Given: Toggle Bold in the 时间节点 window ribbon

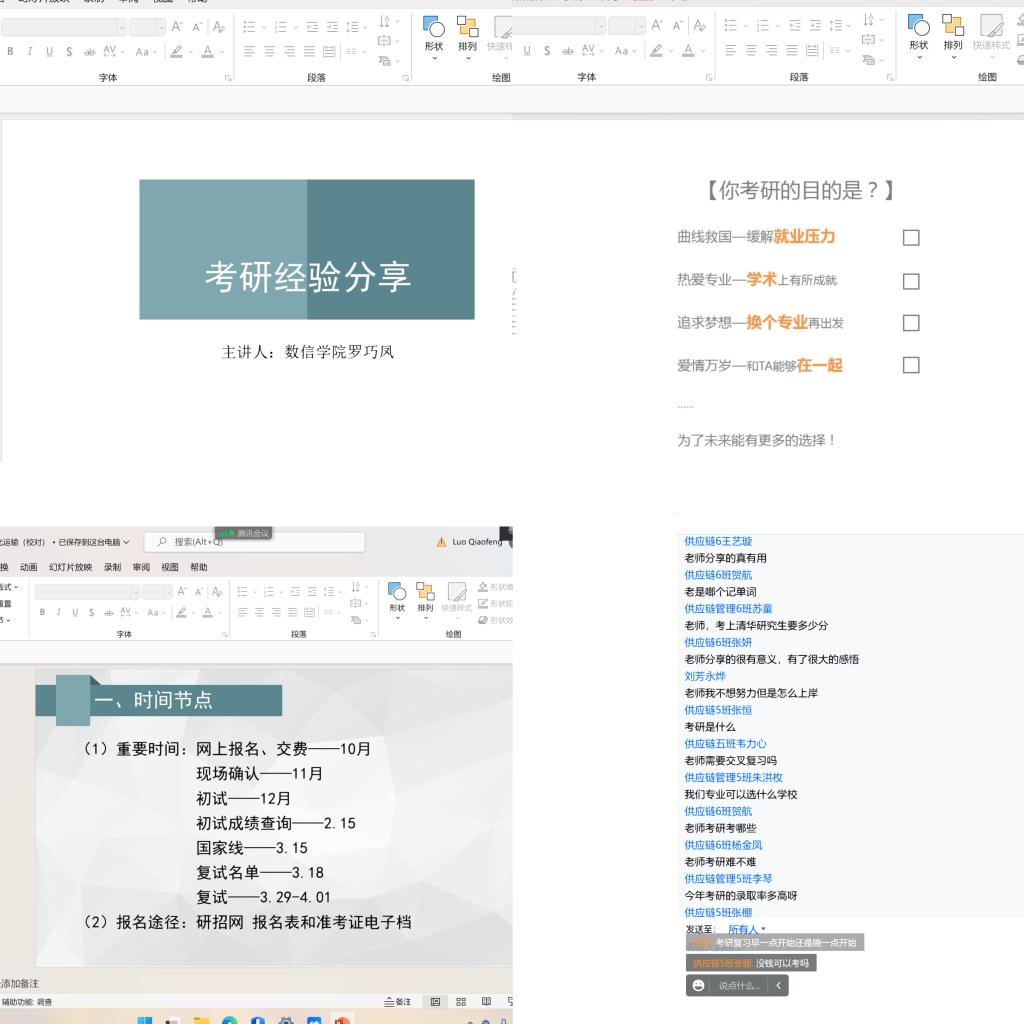Looking at the screenshot, I should click(x=42, y=612).
